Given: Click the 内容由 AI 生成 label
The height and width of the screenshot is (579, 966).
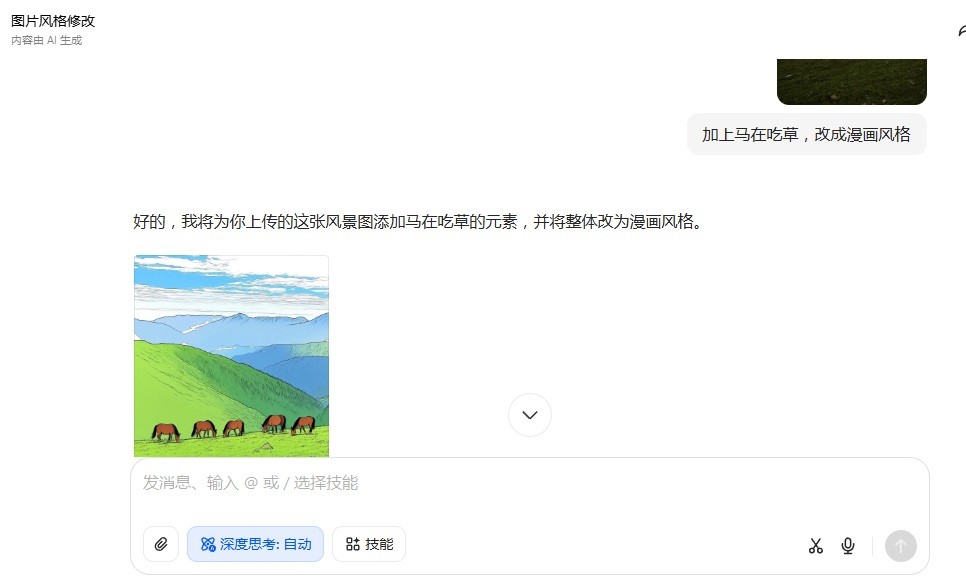Looking at the screenshot, I should pyautogui.click(x=46, y=40).
